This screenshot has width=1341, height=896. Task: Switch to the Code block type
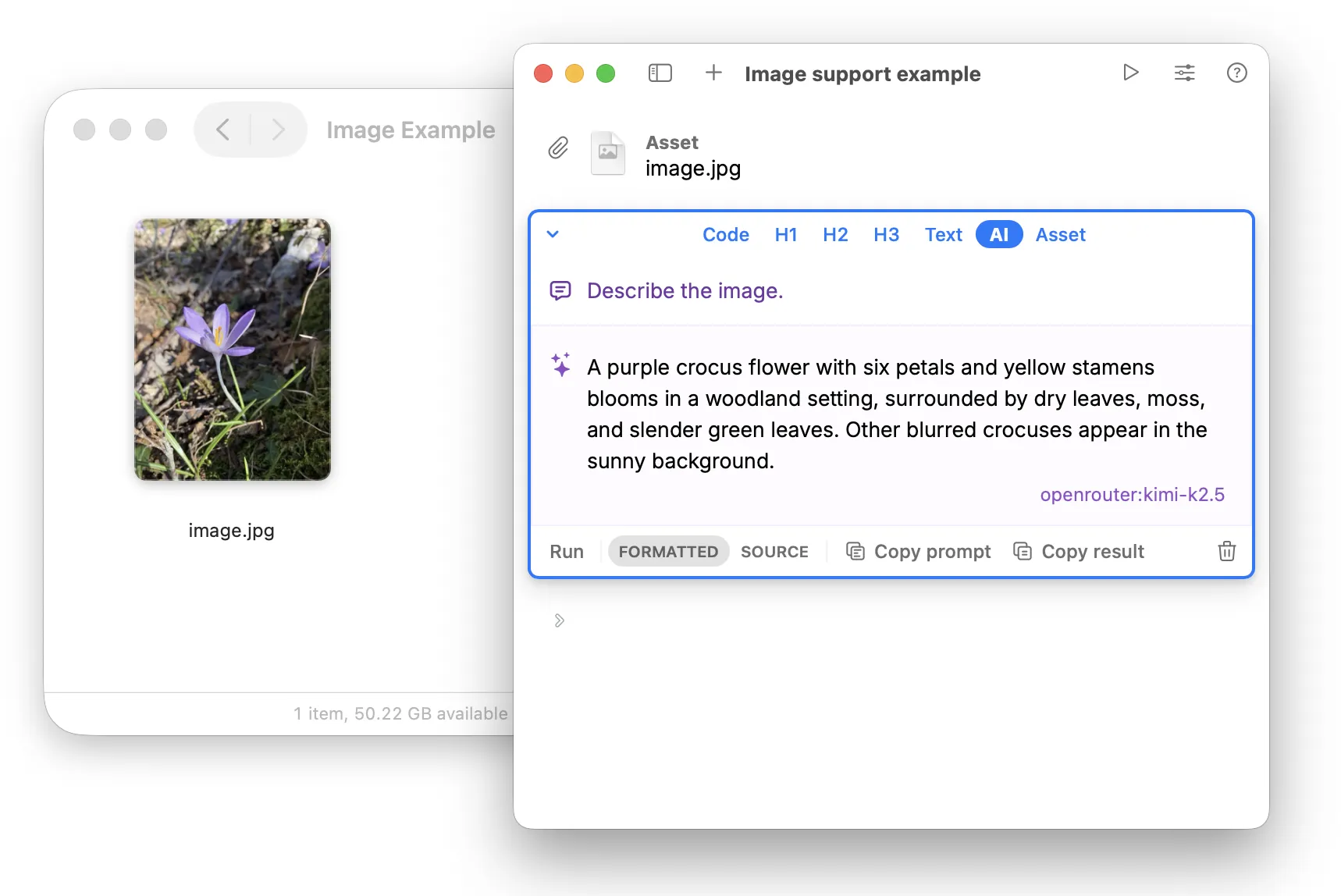coord(725,234)
